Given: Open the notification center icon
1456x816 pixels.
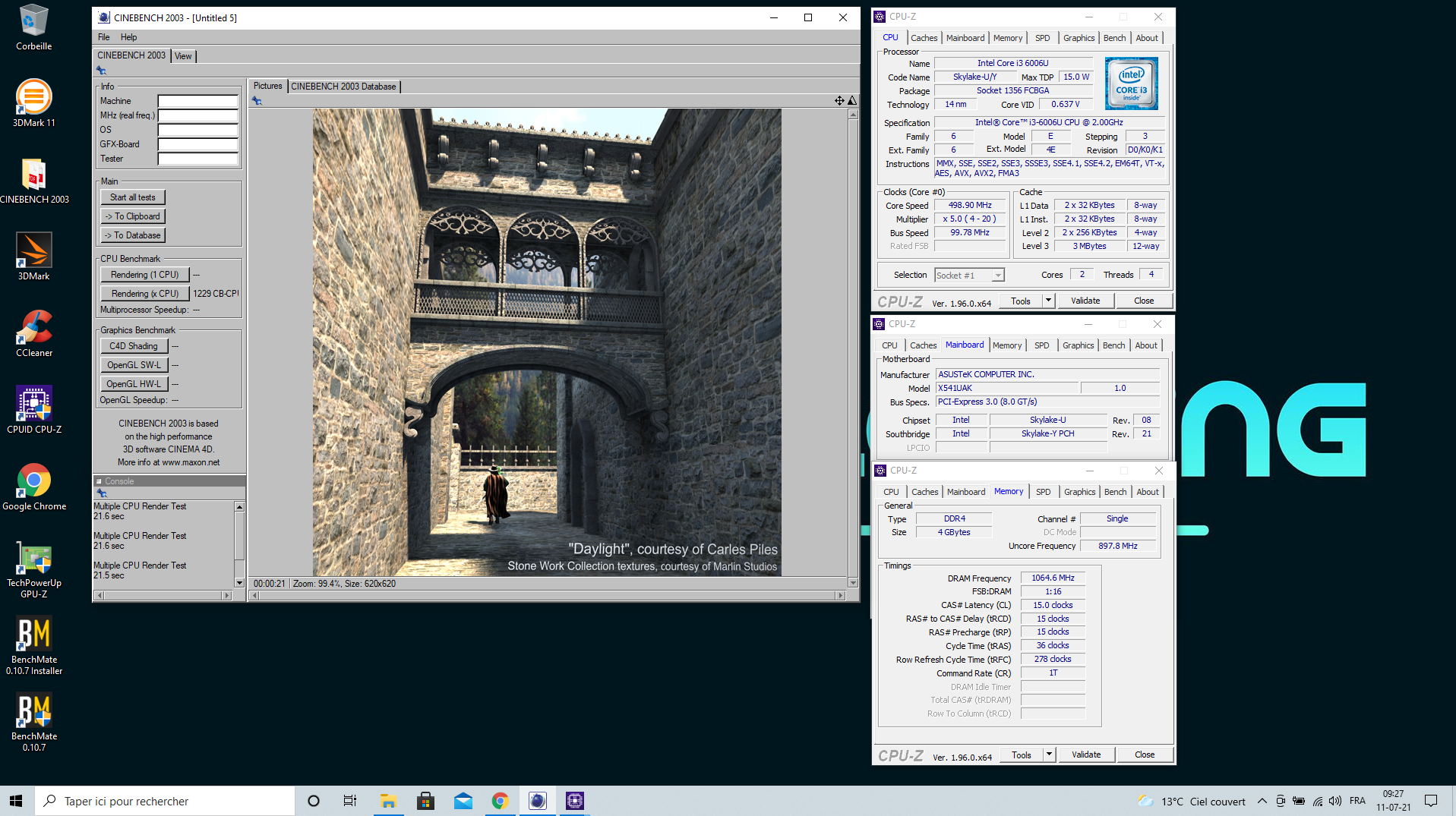Looking at the screenshot, I should tap(1431, 801).
